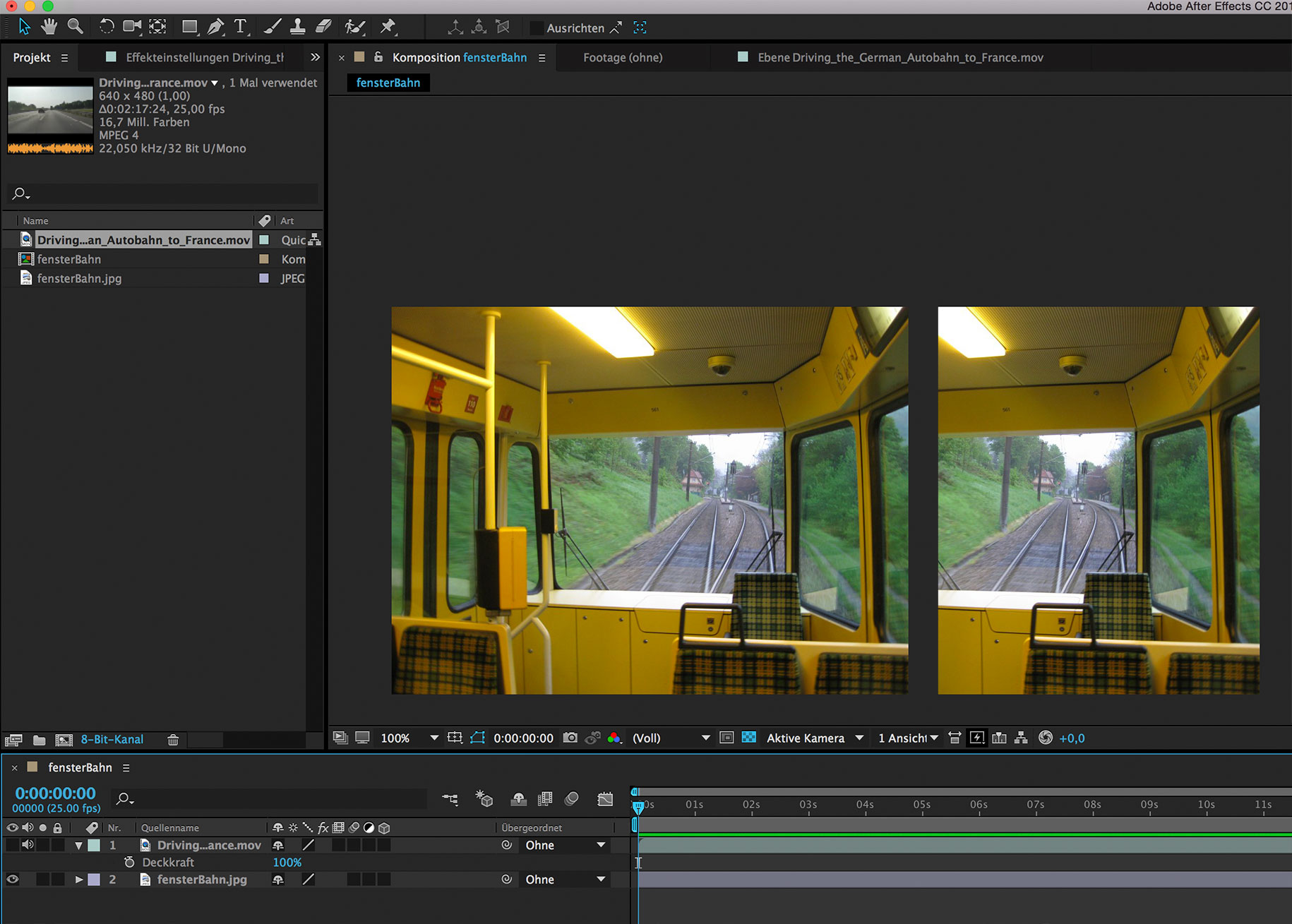This screenshot has height=924, width=1292.
Task: Click the snapshot camera icon
Action: tap(570, 738)
